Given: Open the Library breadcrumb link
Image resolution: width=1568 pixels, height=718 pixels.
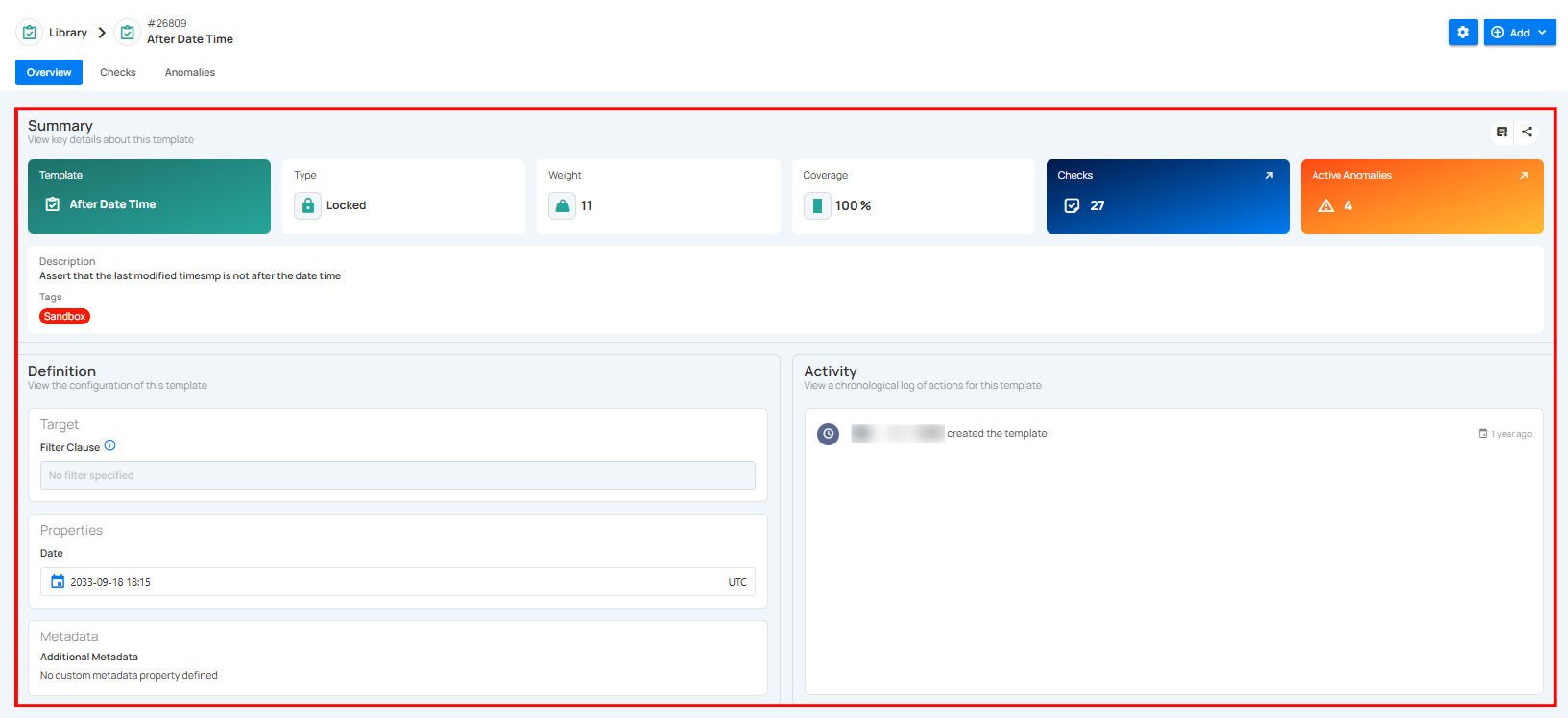Looking at the screenshot, I should (x=68, y=33).
